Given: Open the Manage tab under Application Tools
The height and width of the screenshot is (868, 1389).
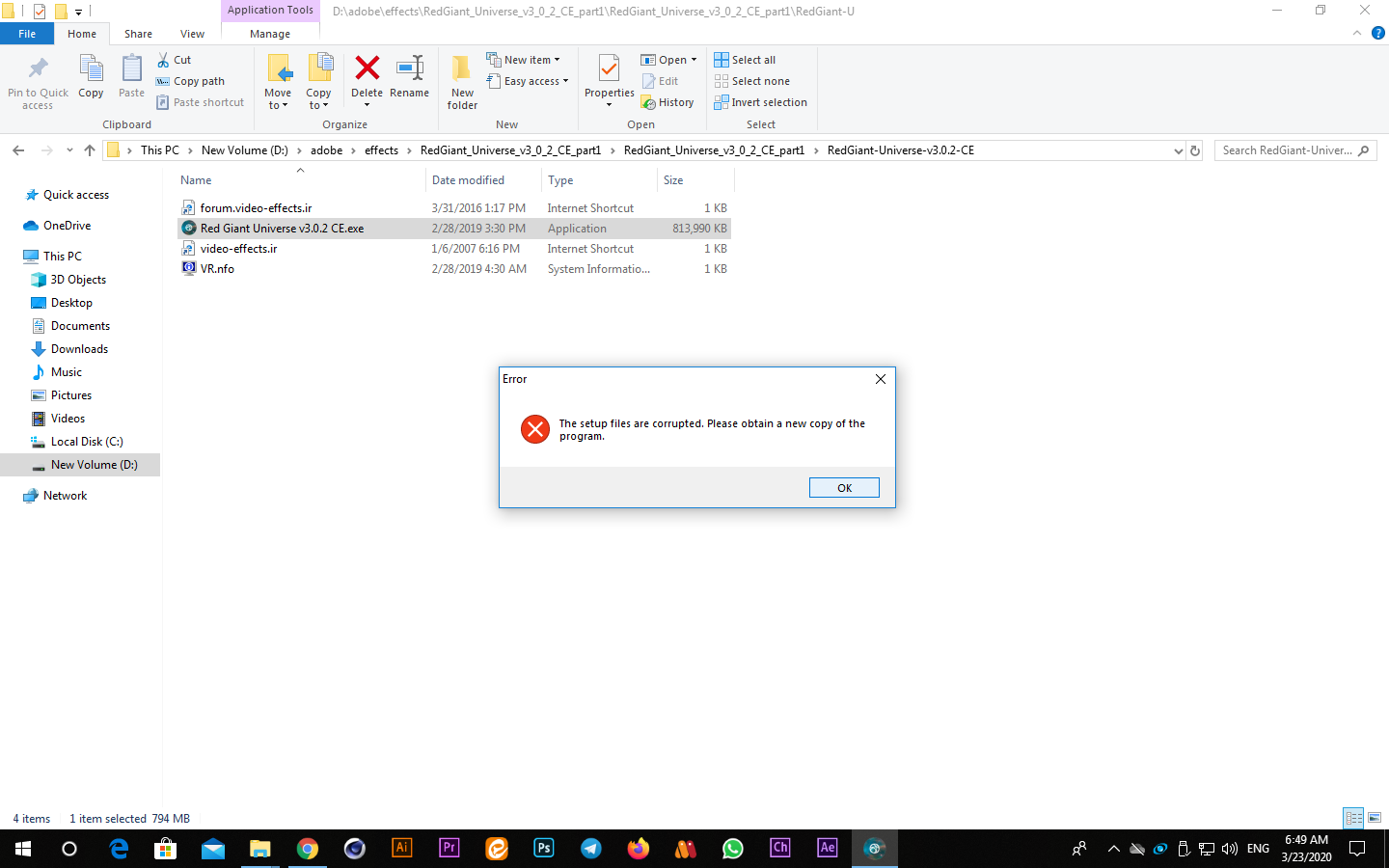Looking at the screenshot, I should [x=270, y=34].
